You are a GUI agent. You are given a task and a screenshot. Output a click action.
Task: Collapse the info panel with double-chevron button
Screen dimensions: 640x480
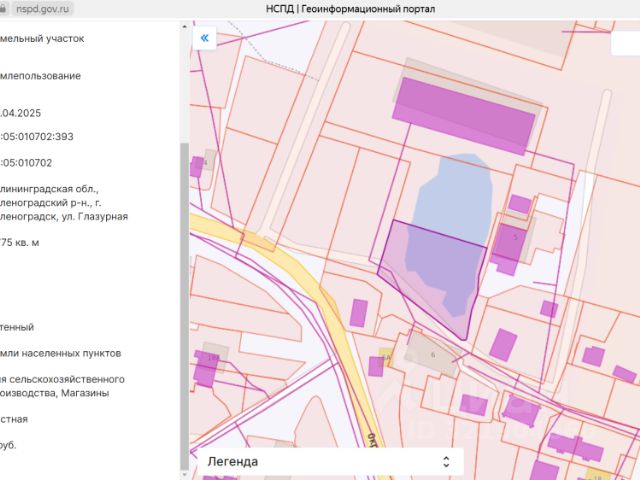coord(205,38)
